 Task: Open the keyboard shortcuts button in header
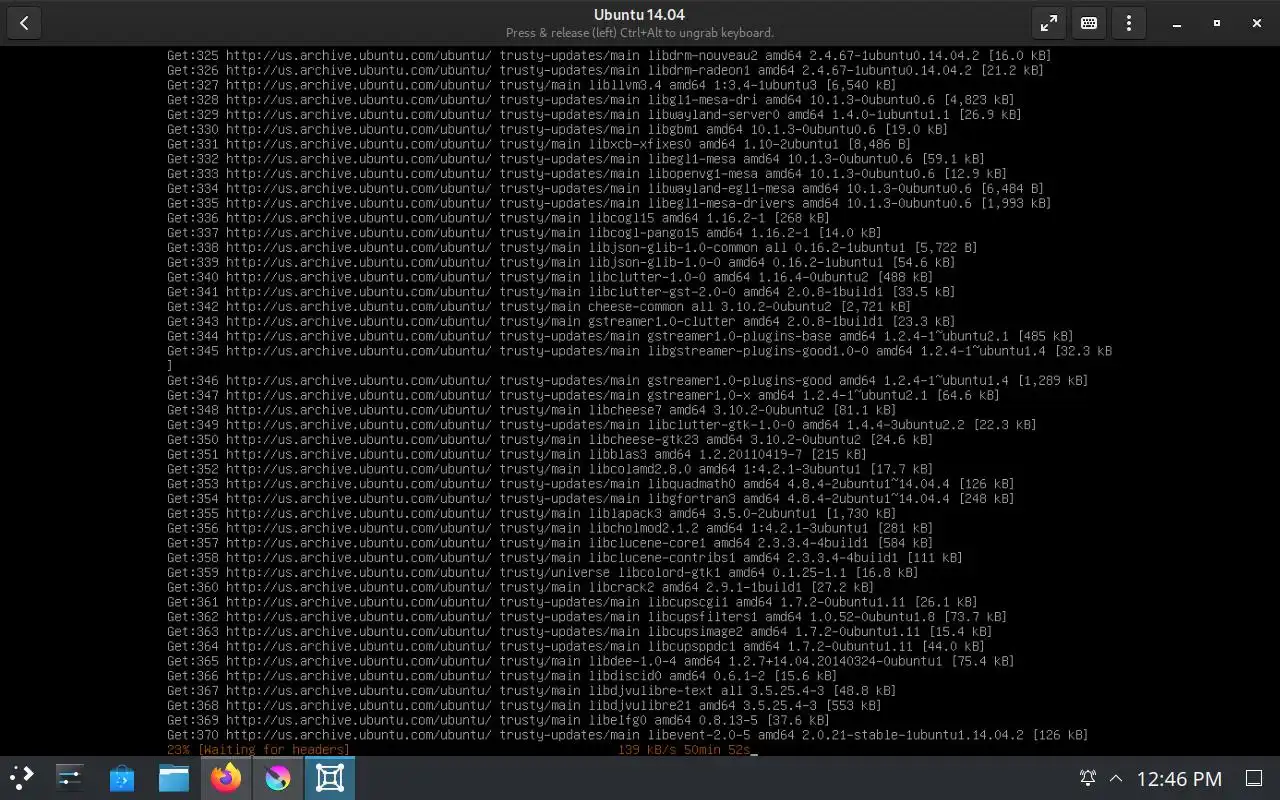pyautogui.click(x=1089, y=23)
